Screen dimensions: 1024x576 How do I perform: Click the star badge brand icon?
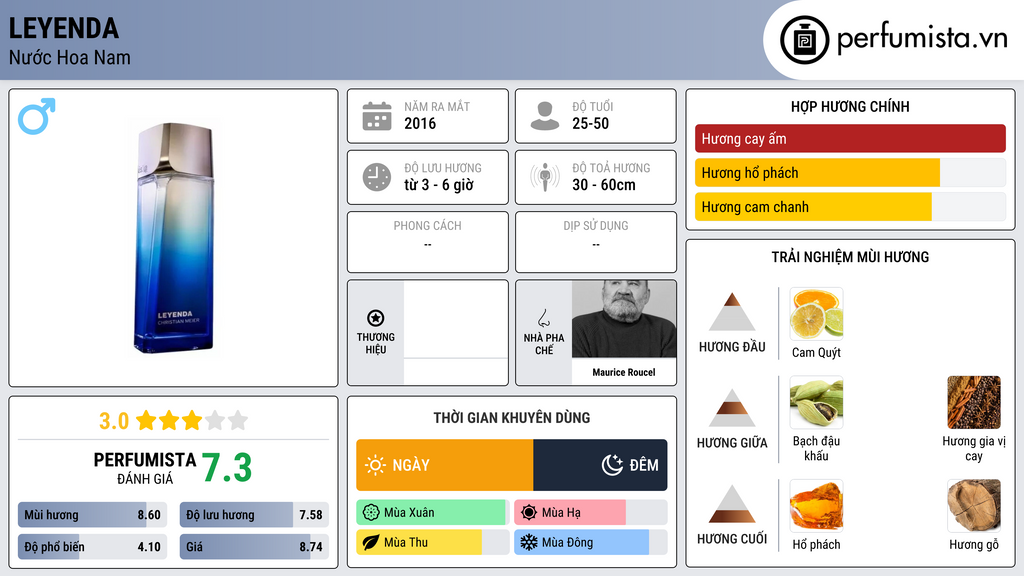tap(376, 318)
